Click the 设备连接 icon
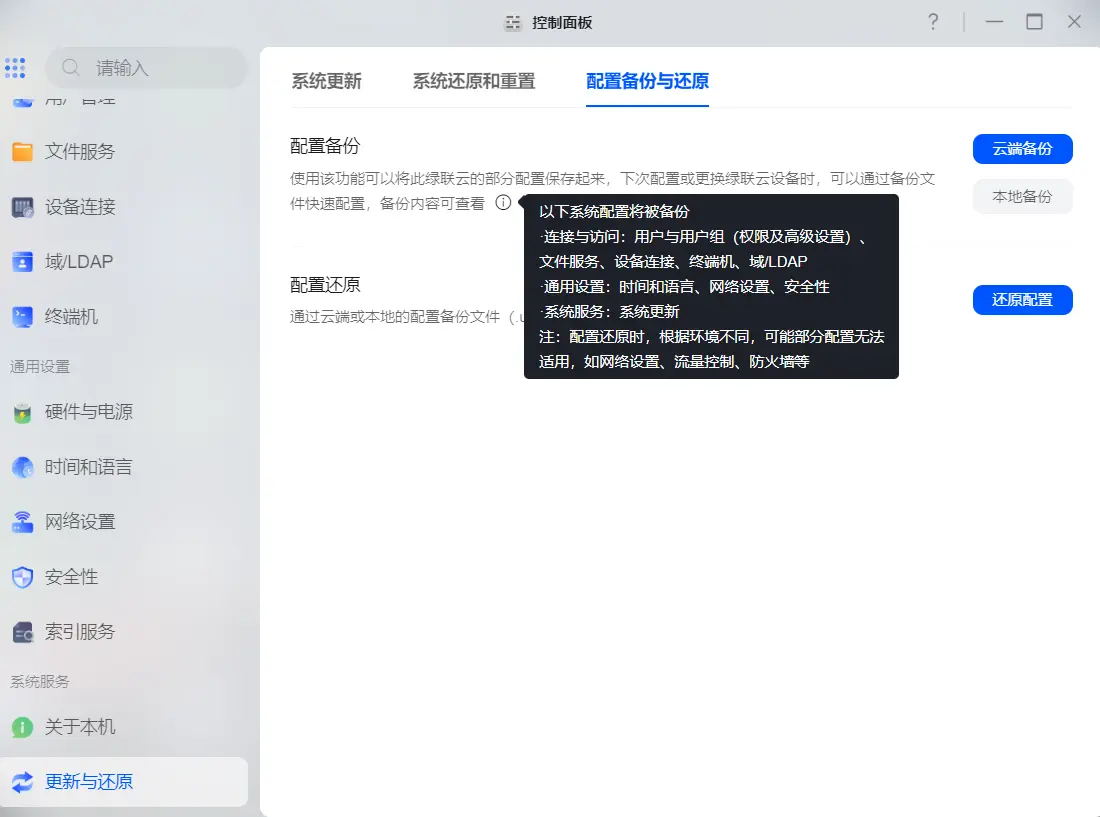The image size is (1100, 817). pos(22,207)
